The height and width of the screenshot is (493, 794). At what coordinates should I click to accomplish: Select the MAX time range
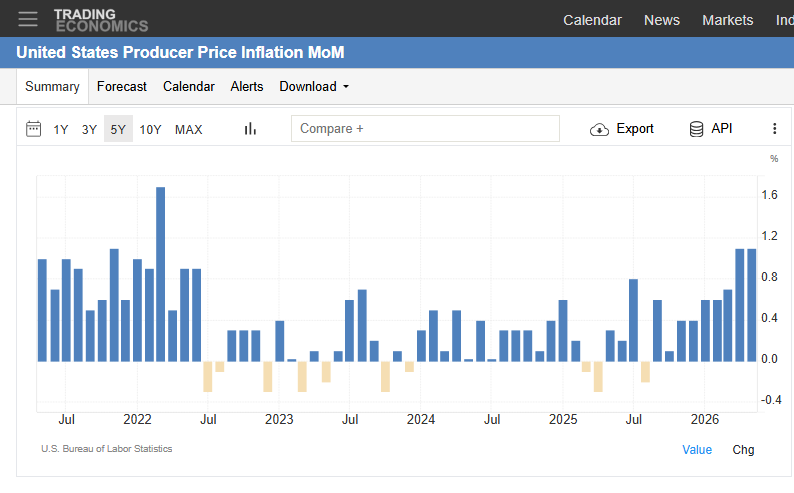[x=188, y=130]
